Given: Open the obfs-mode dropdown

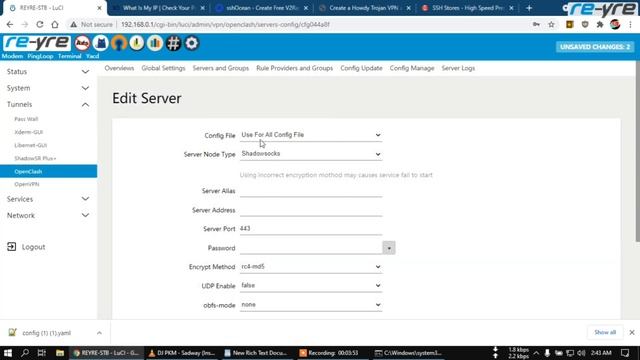Looking at the screenshot, I should click(311, 304).
